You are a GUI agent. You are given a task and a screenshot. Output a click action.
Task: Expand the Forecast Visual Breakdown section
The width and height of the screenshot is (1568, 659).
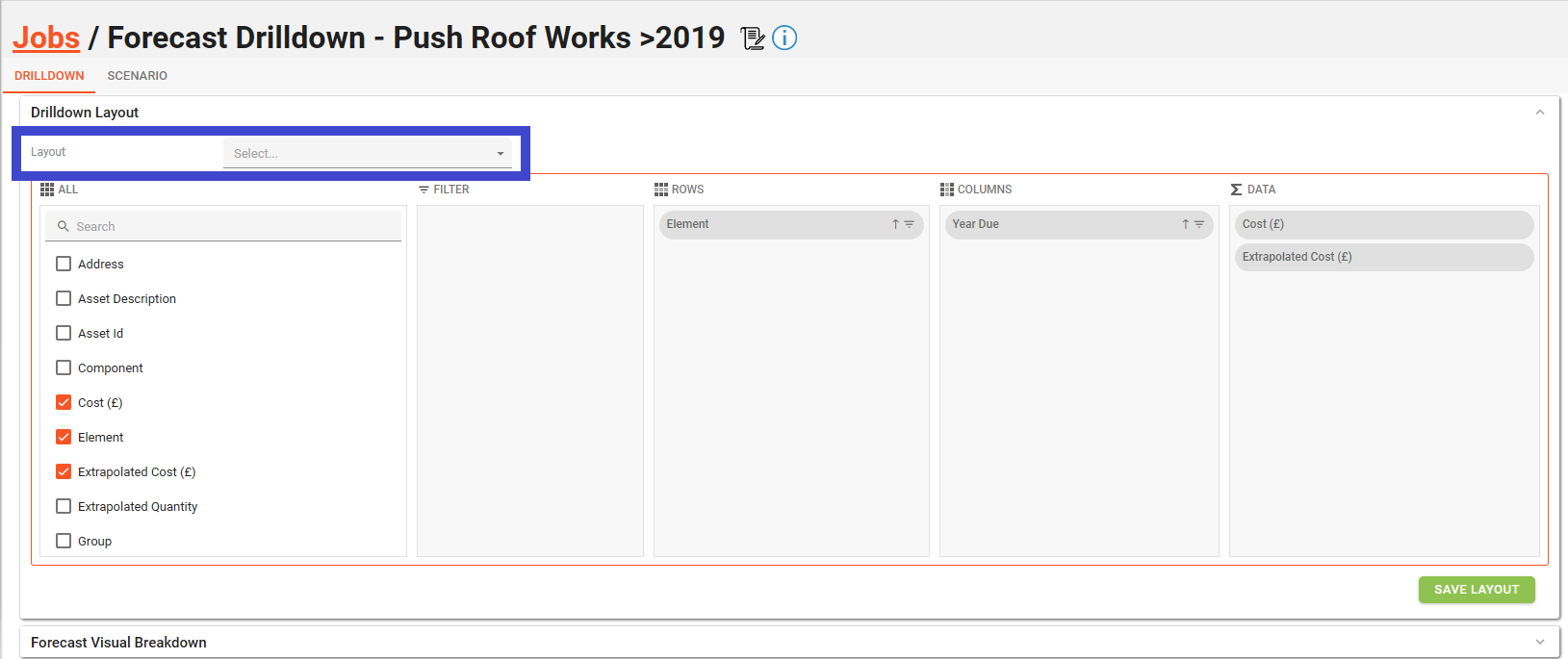click(x=1539, y=642)
